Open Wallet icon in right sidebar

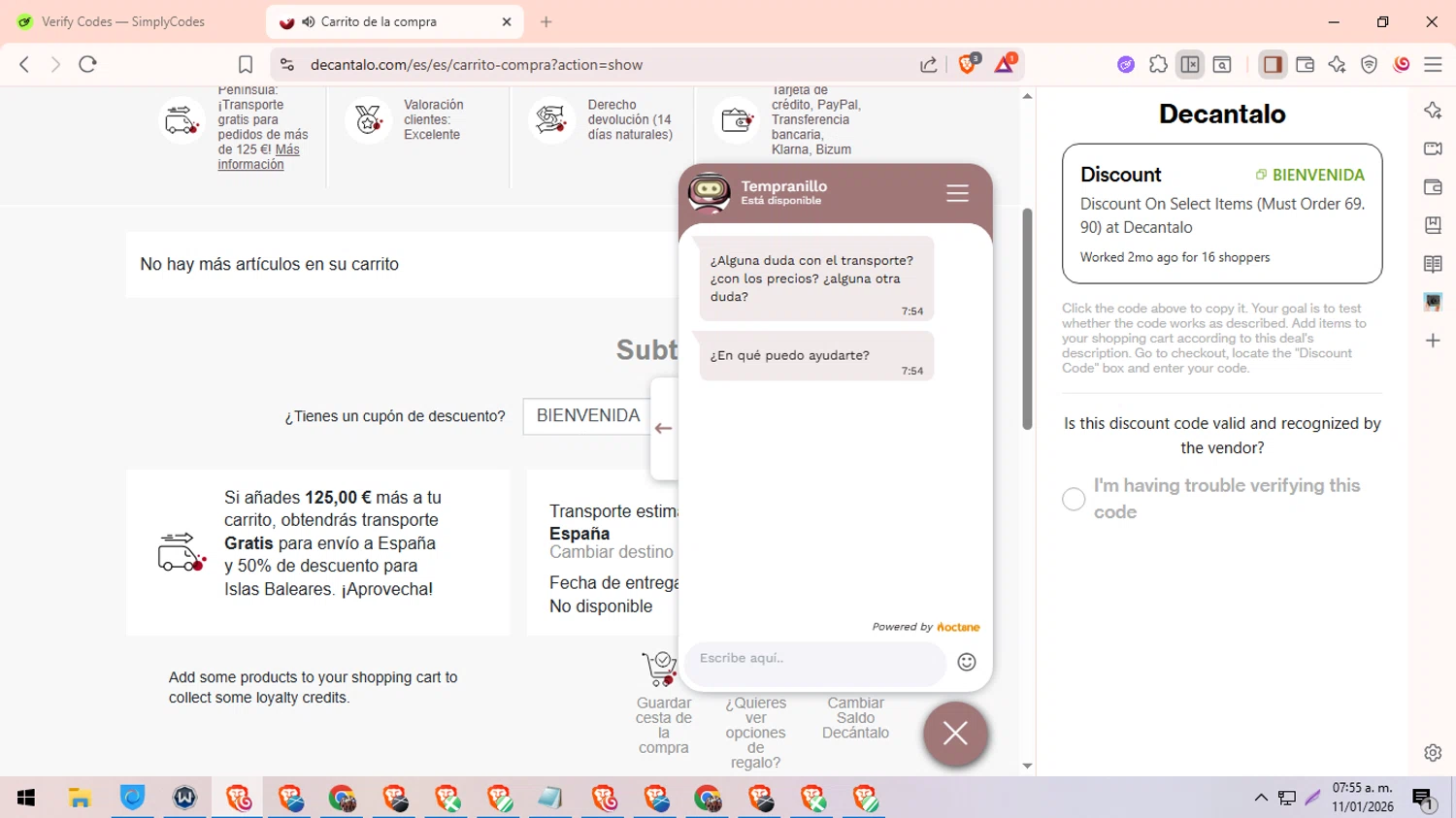[1433, 187]
